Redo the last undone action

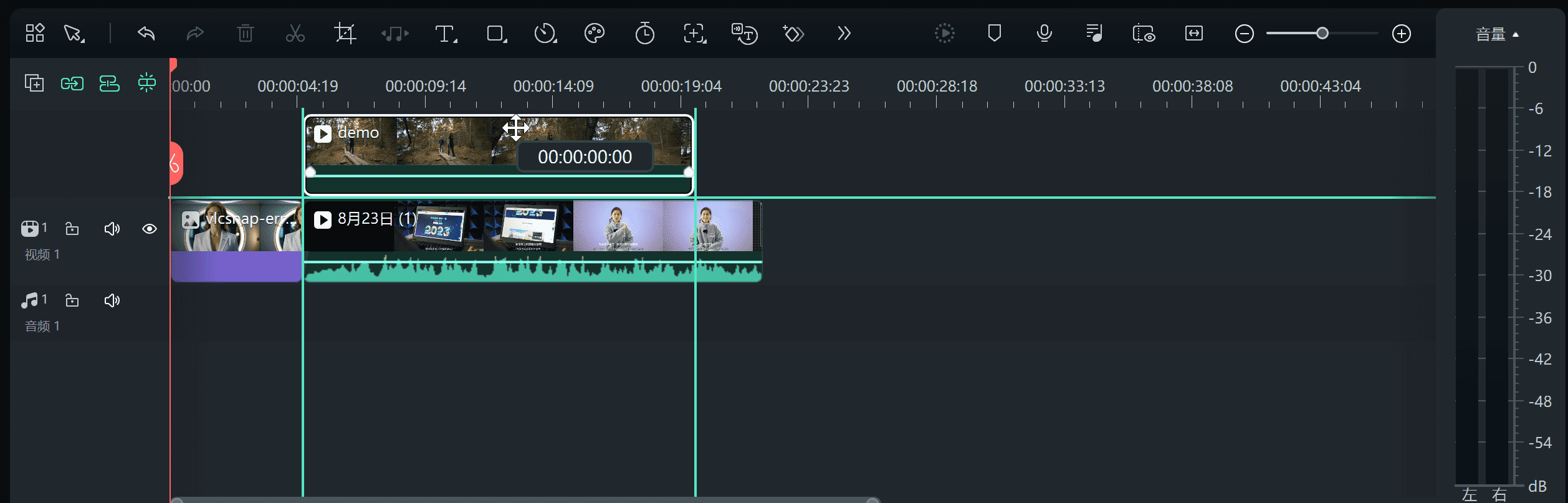click(x=195, y=33)
